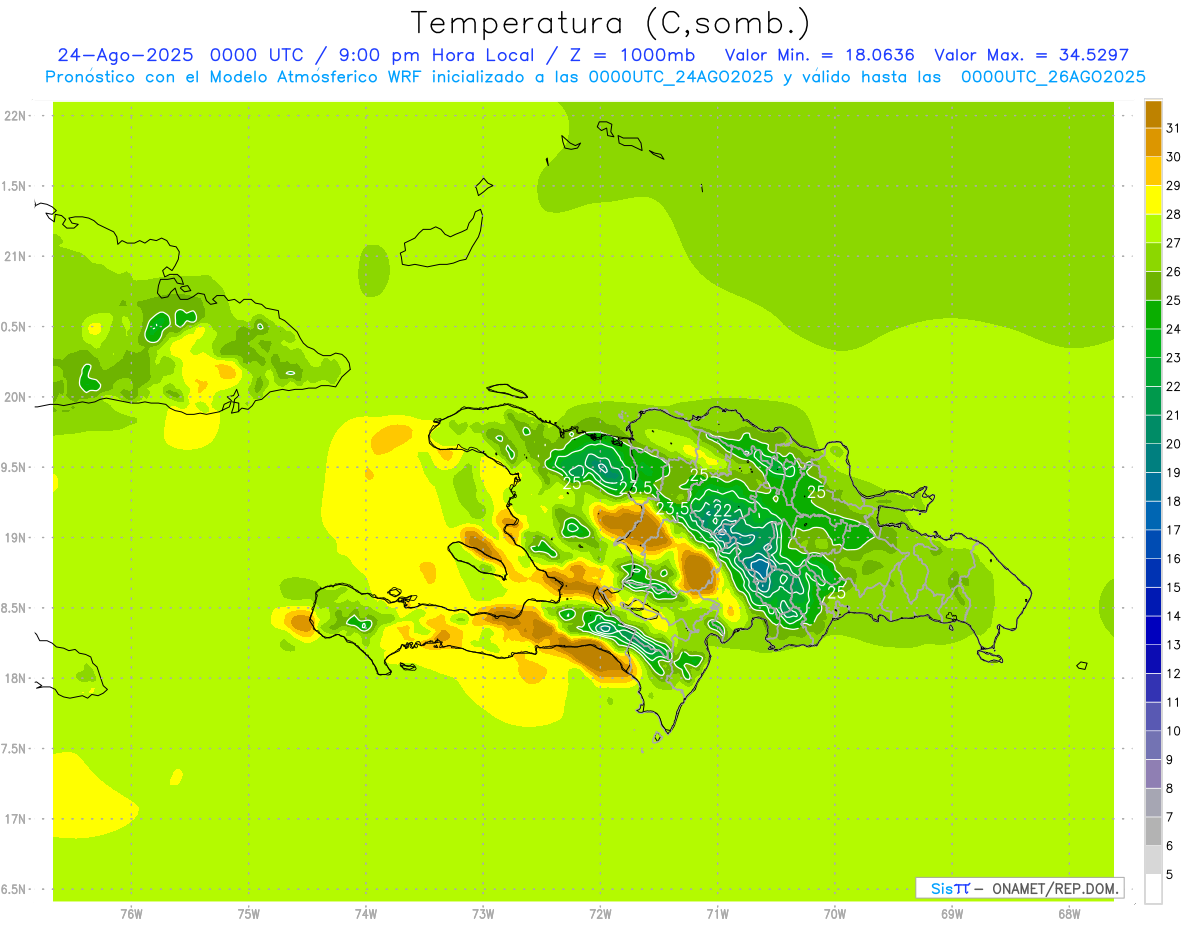Click the color bar label '23'
This screenshot has width=1200, height=927.
pyautogui.click(x=1173, y=357)
